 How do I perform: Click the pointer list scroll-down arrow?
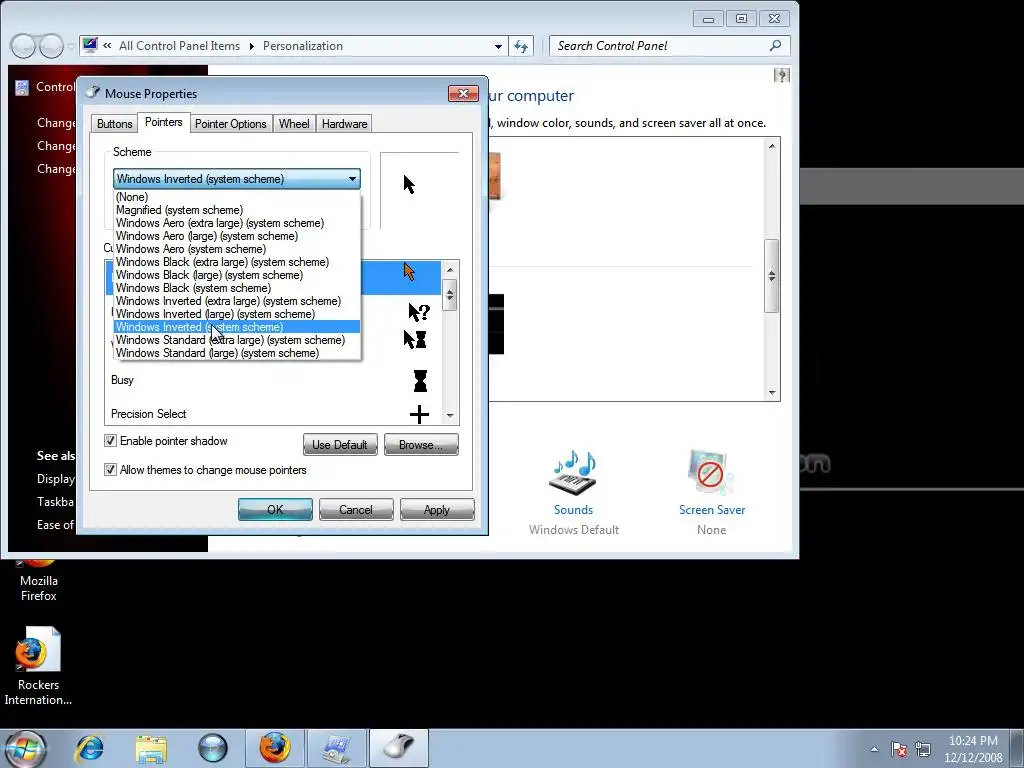coord(450,415)
